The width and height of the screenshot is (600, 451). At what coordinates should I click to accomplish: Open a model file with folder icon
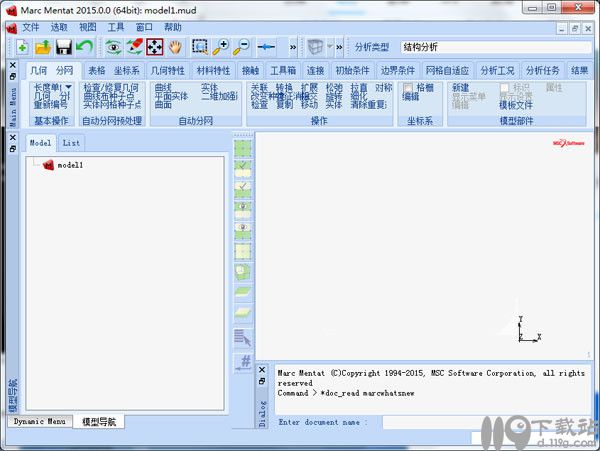click(43, 47)
